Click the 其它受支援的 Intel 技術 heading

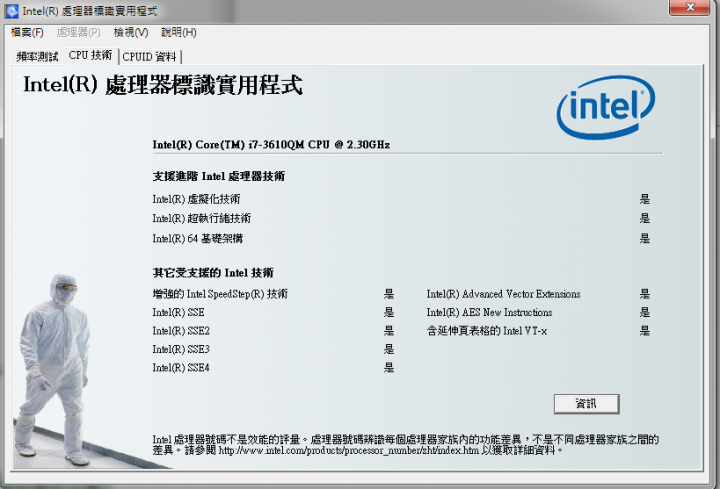213,273
